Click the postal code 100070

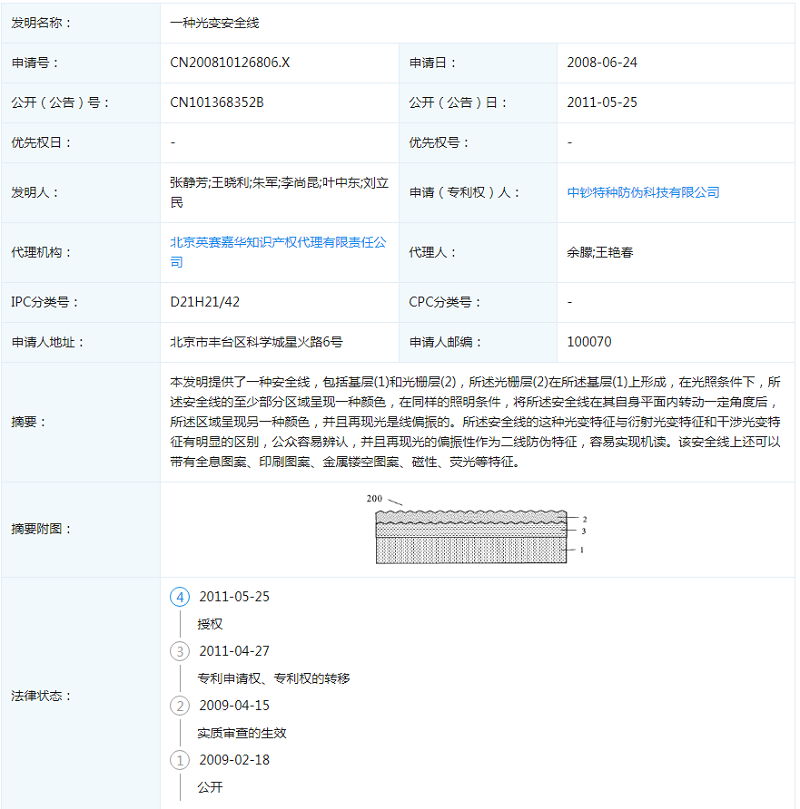[x=589, y=342]
